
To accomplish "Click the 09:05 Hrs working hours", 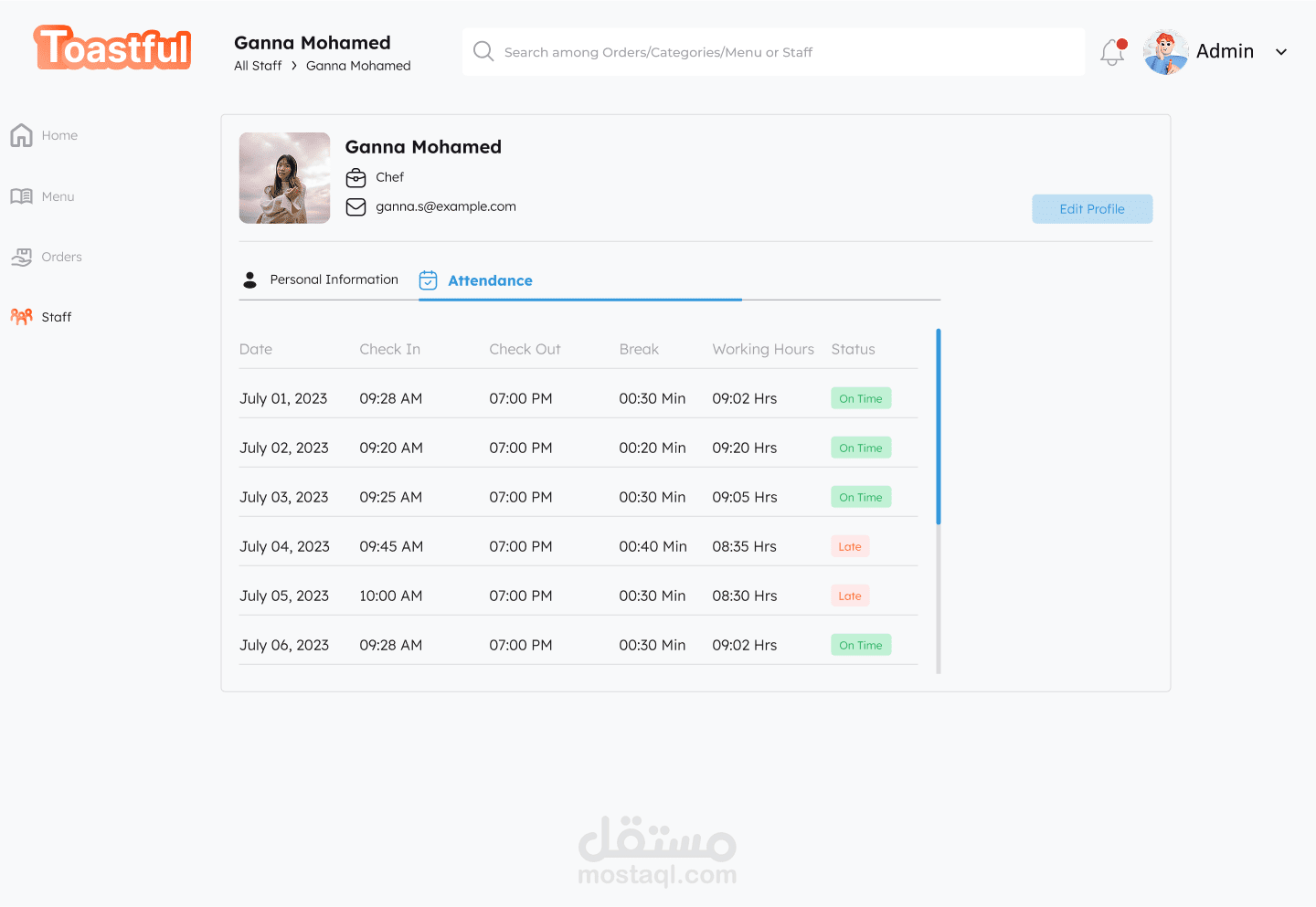I will click(x=745, y=497).
